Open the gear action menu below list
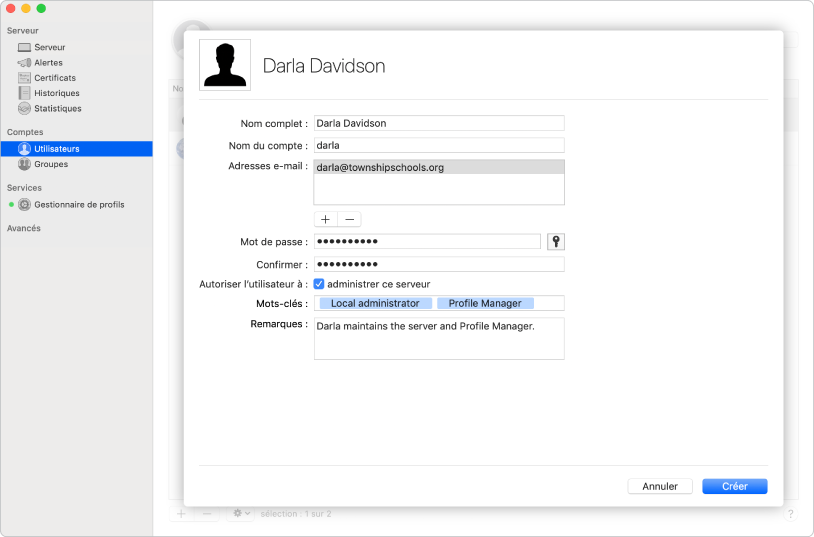 (x=241, y=514)
